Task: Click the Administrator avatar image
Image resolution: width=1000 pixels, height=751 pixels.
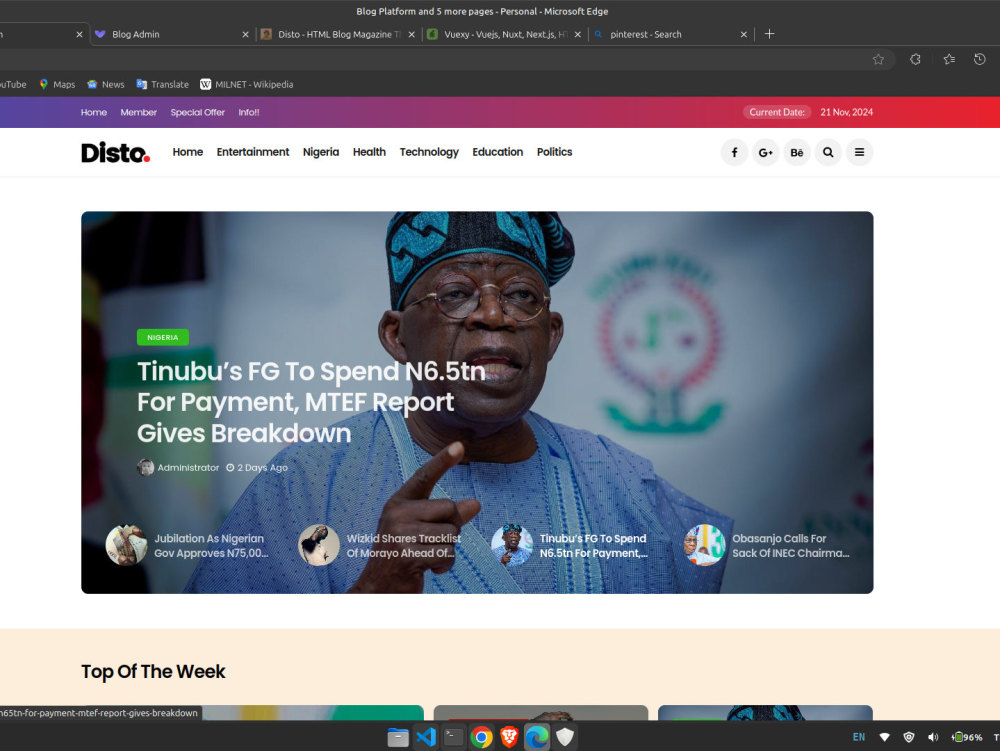Action: point(145,467)
